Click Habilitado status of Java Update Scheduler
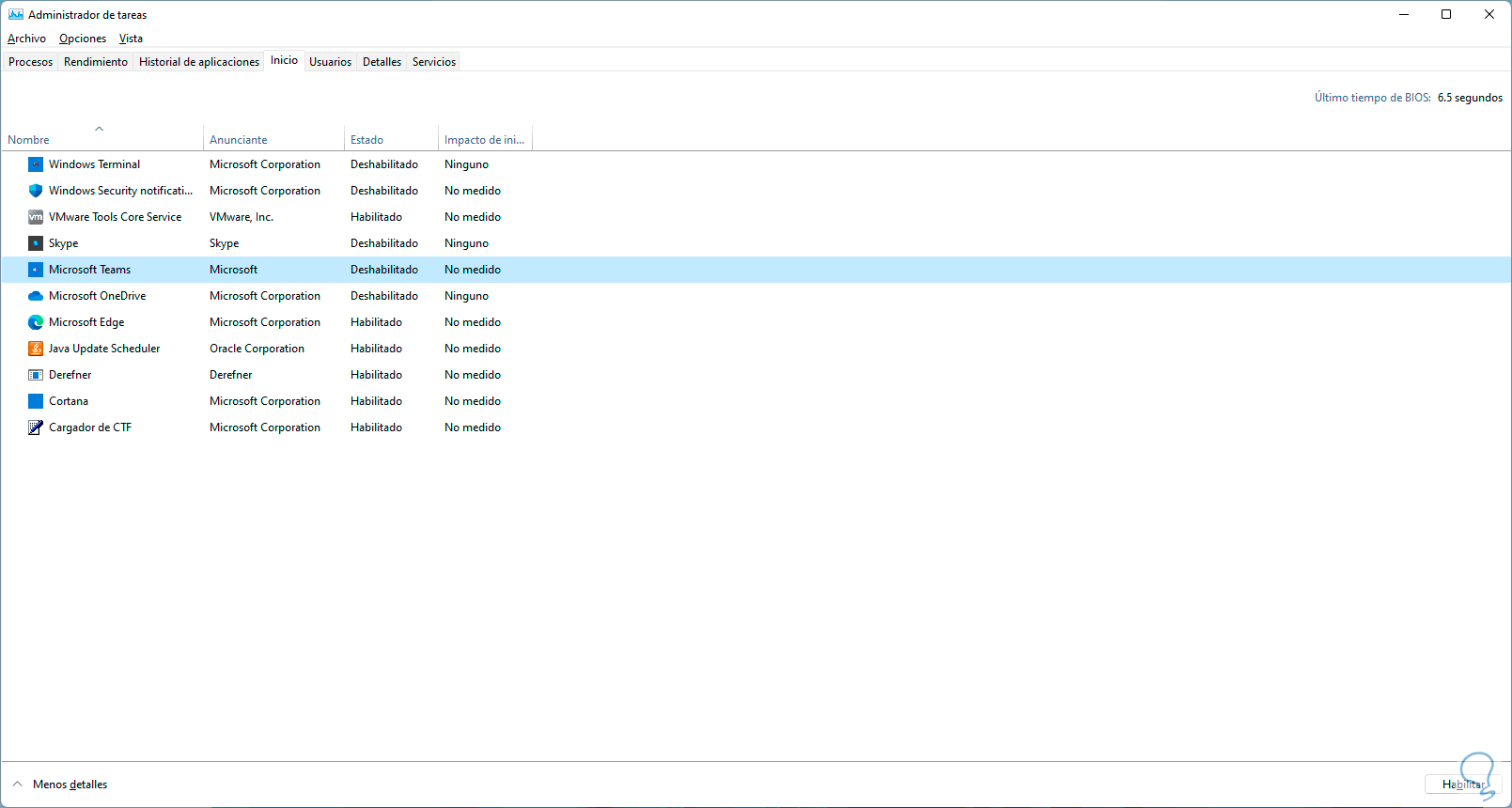Screen dimensions: 1512x808 point(376,349)
